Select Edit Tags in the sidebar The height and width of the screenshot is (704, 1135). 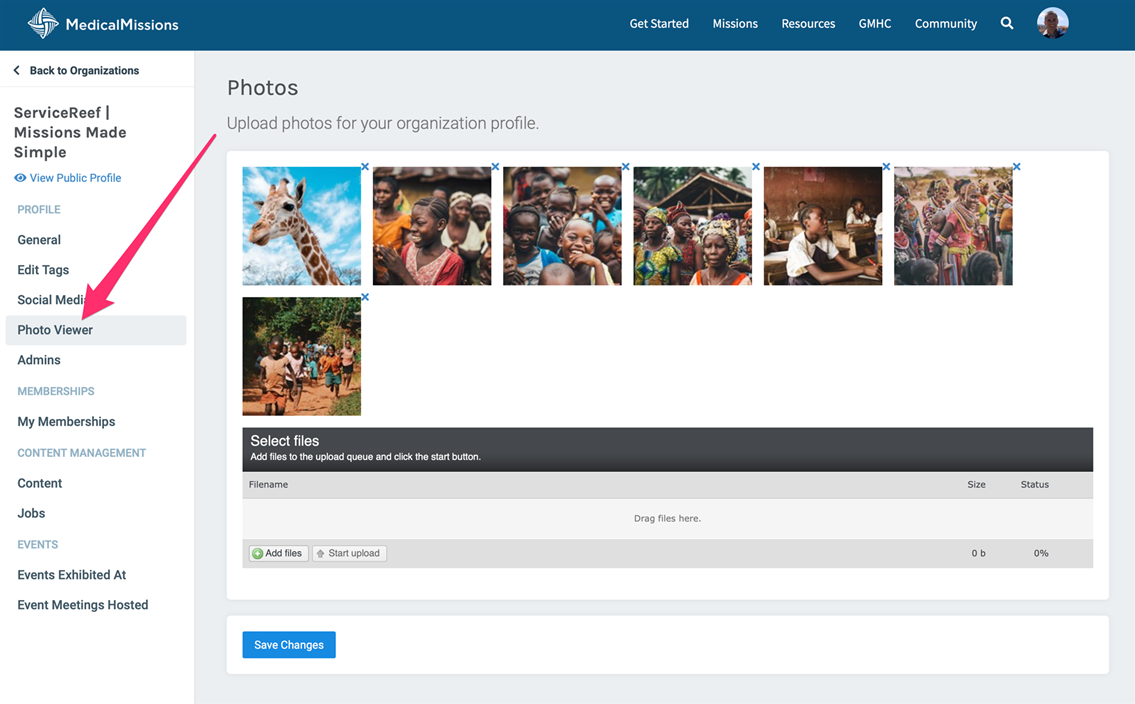click(43, 270)
